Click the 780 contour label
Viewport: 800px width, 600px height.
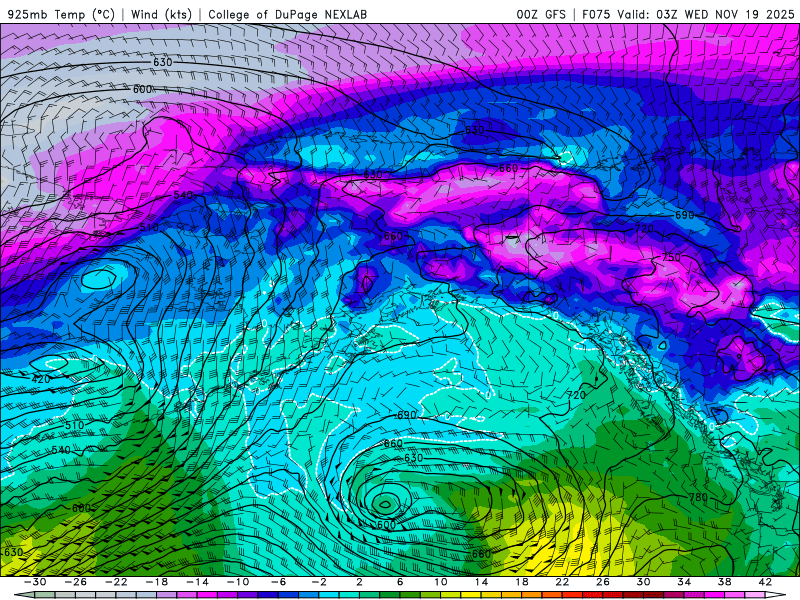[698, 497]
